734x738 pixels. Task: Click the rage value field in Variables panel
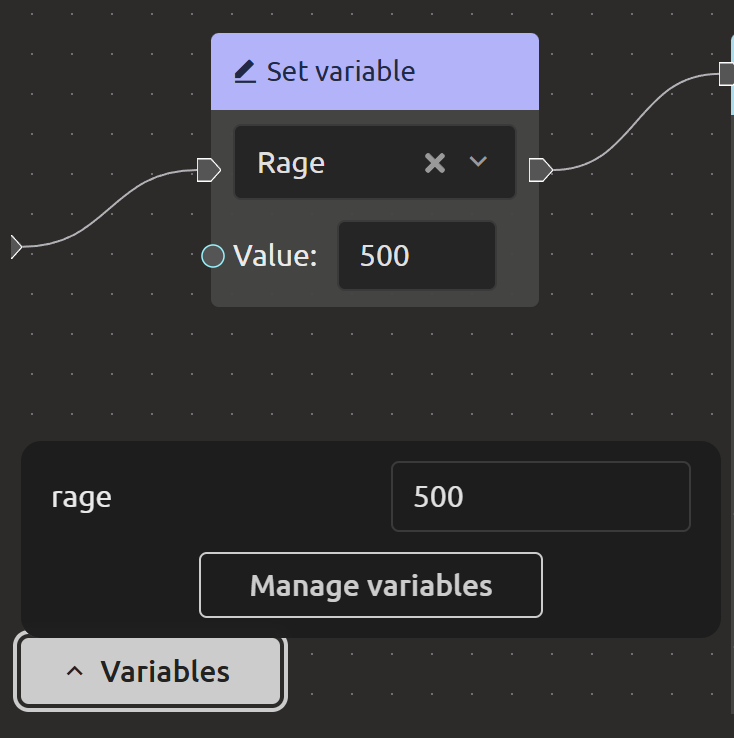point(540,496)
